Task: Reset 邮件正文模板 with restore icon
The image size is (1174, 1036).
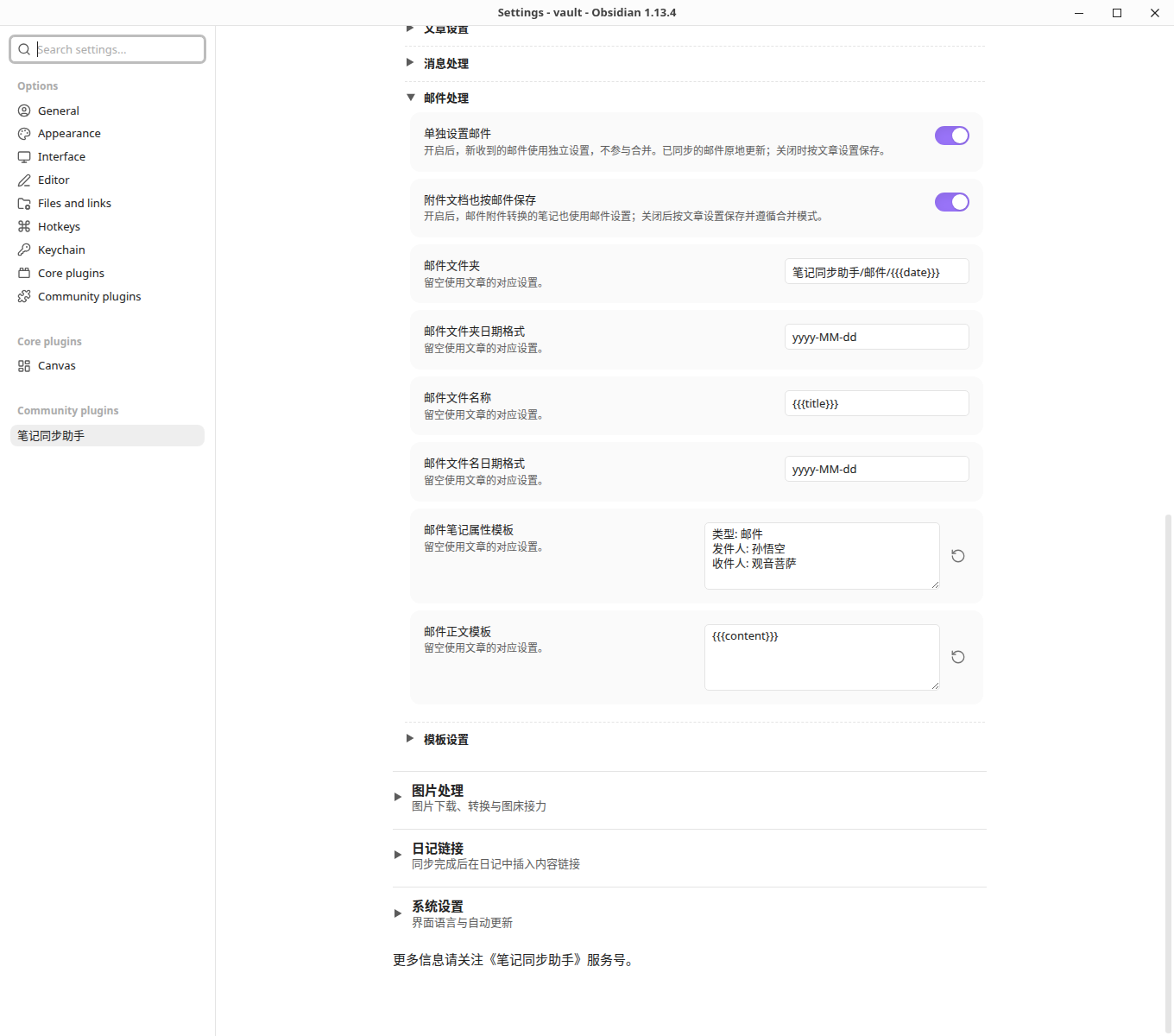Action: click(x=958, y=657)
